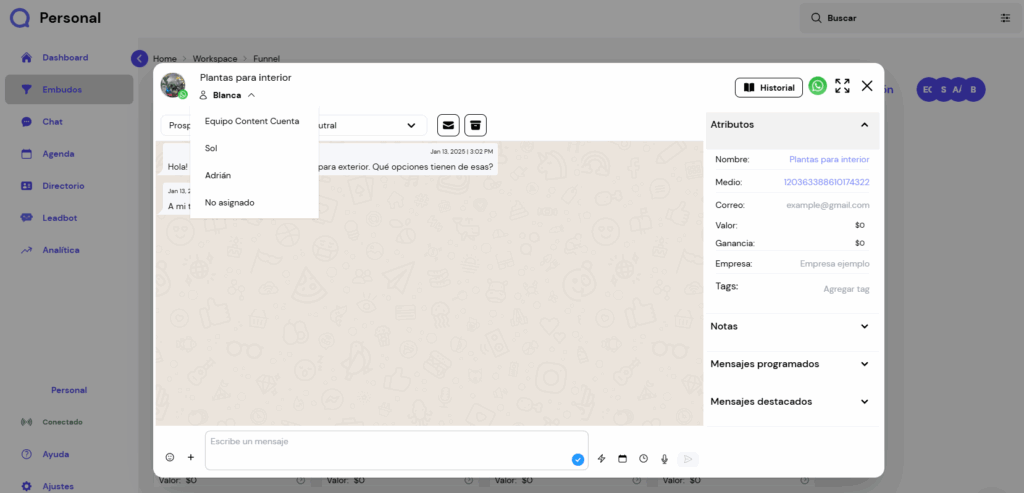Collapse the Atributos section
Image resolution: width=1024 pixels, height=493 pixels.
coord(864,125)
